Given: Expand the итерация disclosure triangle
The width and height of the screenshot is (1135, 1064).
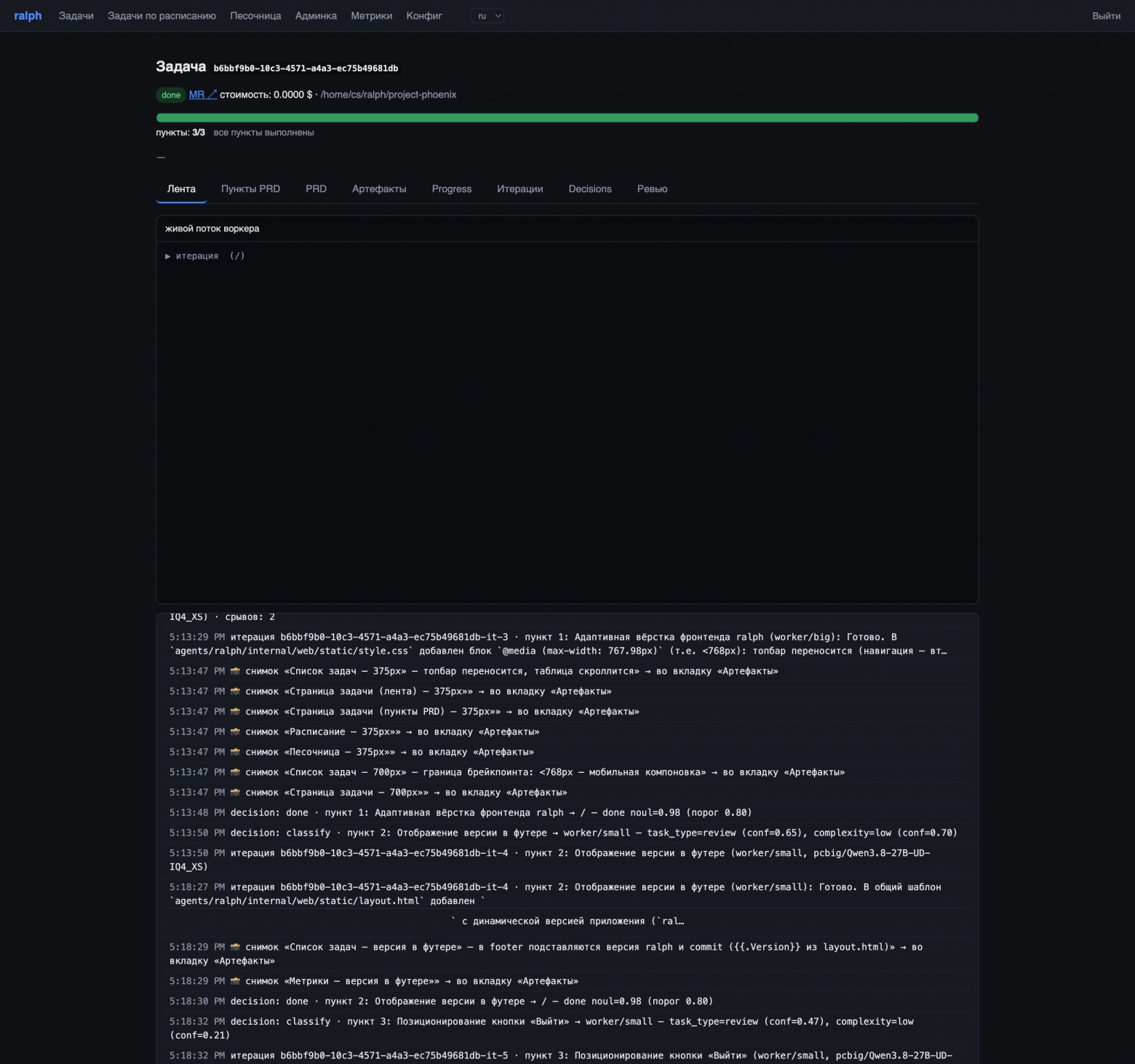Looking at the screenshot, I should tap(168, 256).
